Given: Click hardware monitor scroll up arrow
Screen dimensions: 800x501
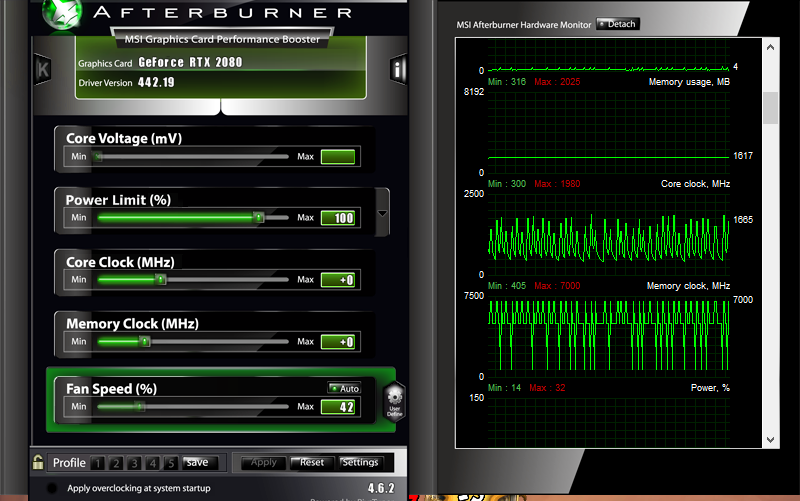Looking at the screenshot, I should [770, 47].
